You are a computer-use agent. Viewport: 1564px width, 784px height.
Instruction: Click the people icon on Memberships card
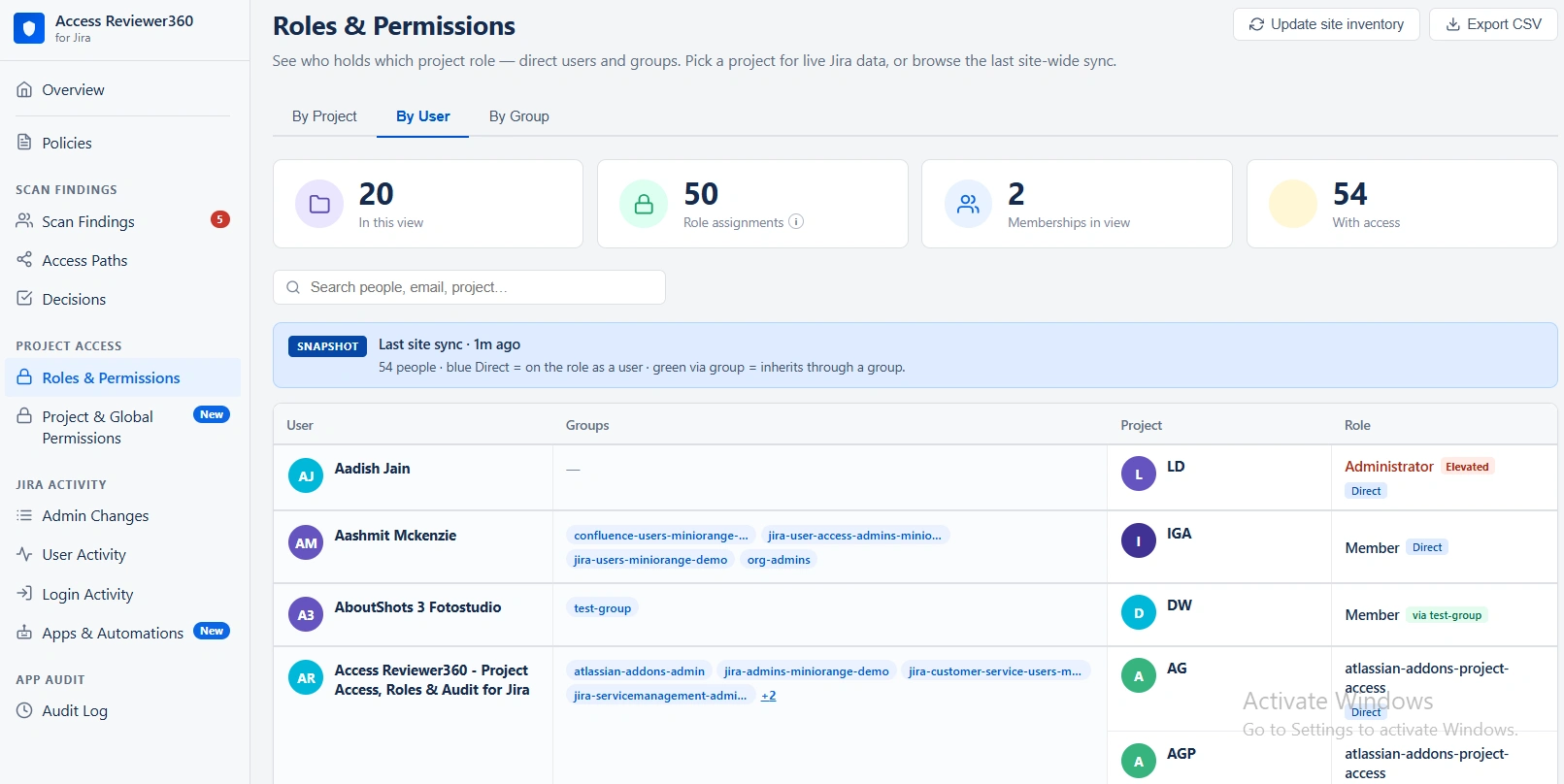(968, 204)
